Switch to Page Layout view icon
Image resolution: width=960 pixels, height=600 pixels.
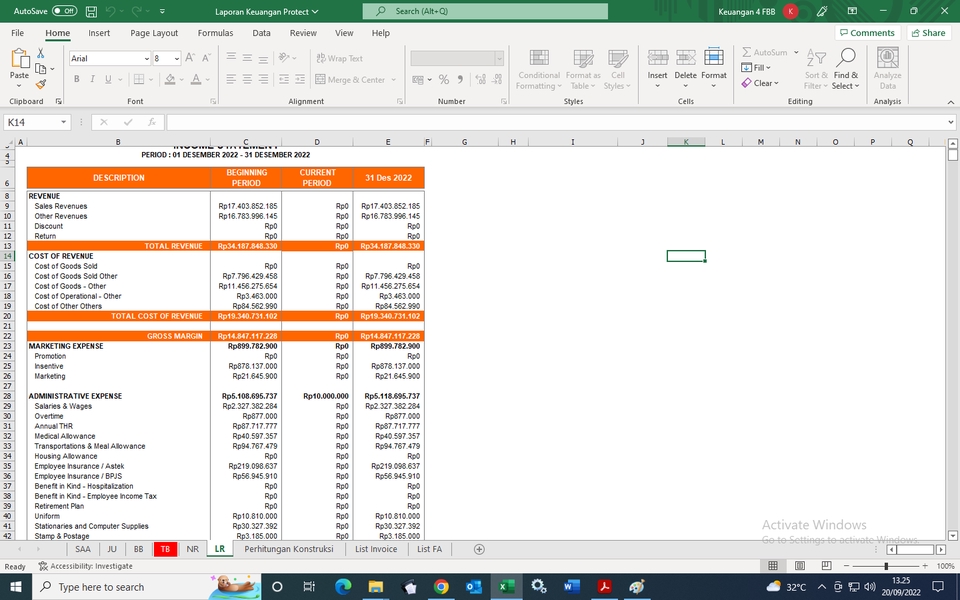point(800,566)
